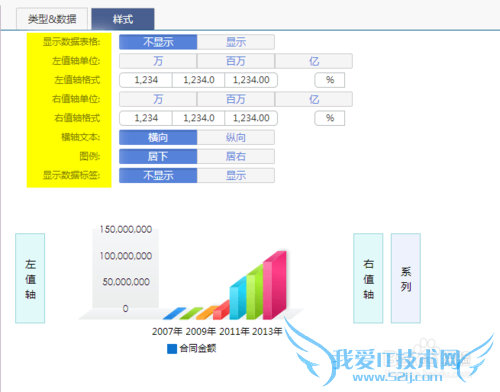The height and width of the screenshot is (392, 500).
Task: Choose 1,234.0 format for 左值轴格式
Action: (x=199, y=80)
